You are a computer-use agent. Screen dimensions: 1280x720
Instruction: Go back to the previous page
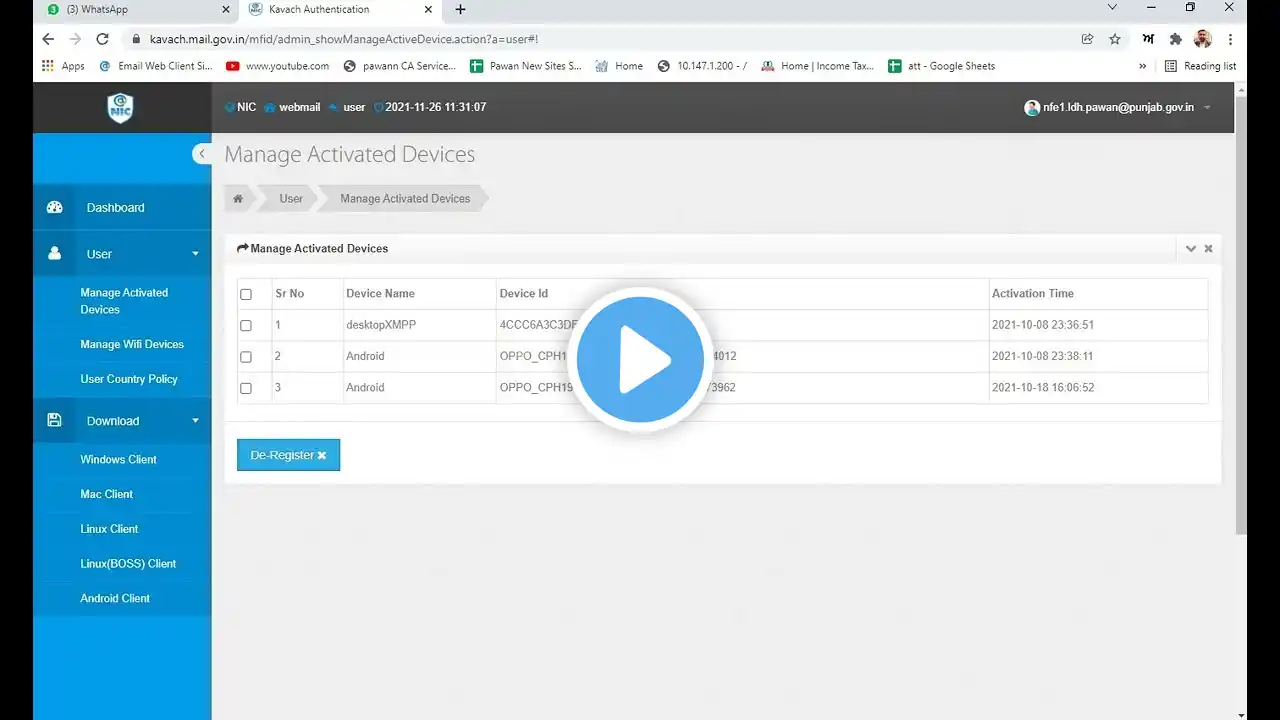(x=48, y=39)
